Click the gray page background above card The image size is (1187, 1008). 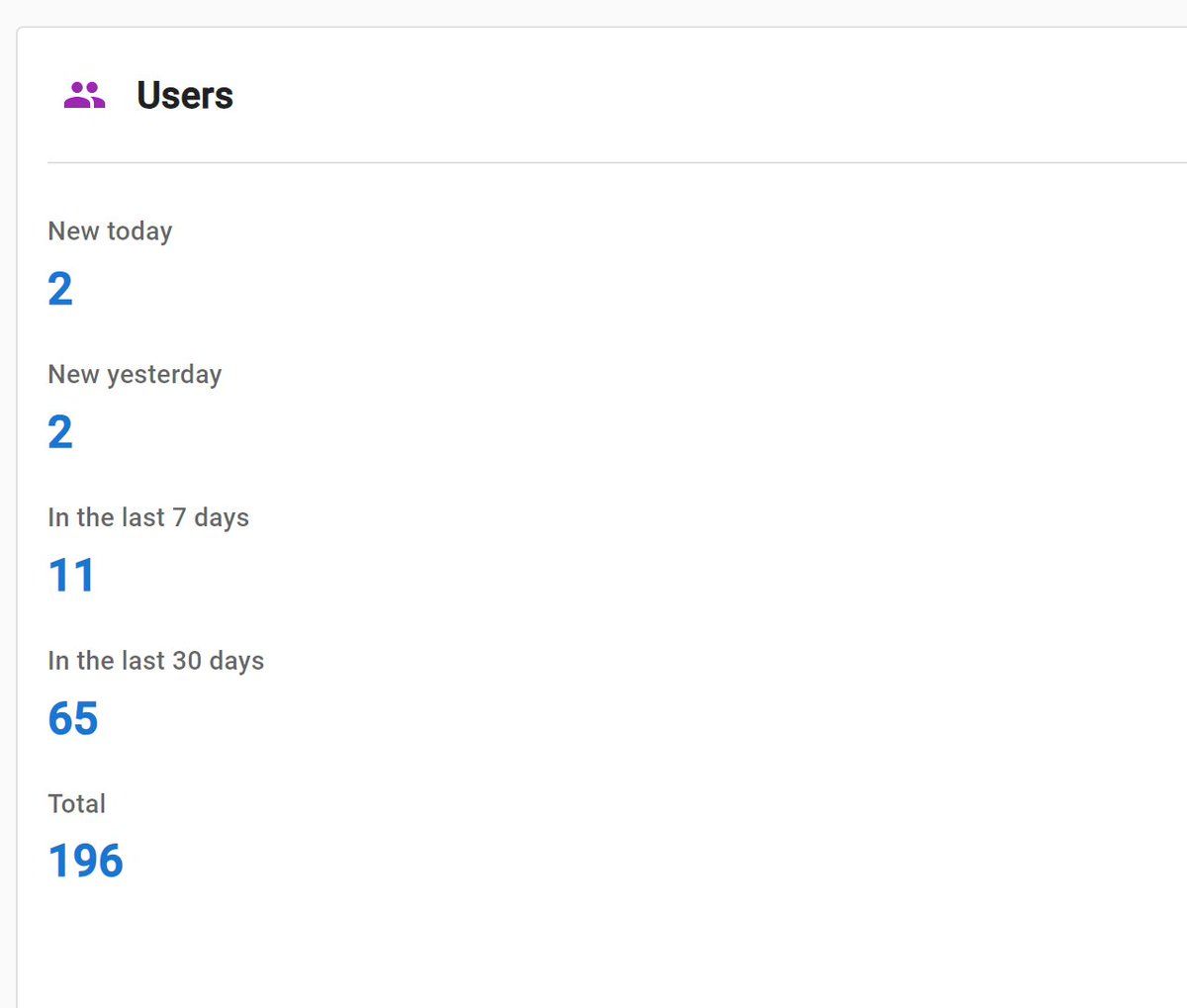[x=593, y=12]
